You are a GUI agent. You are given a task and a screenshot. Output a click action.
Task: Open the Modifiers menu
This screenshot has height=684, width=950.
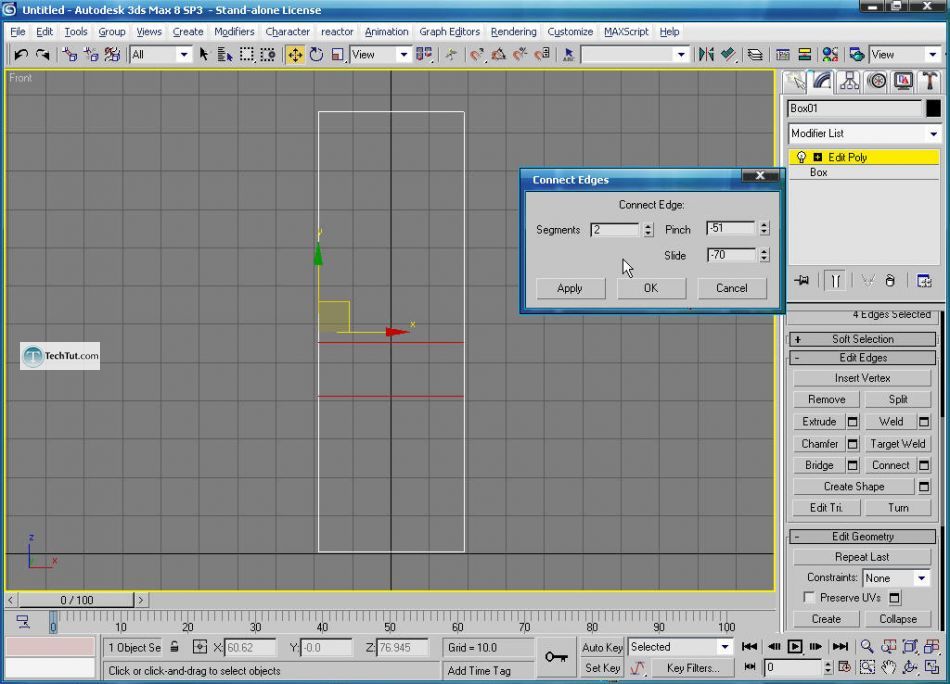[x=234, y=32]
